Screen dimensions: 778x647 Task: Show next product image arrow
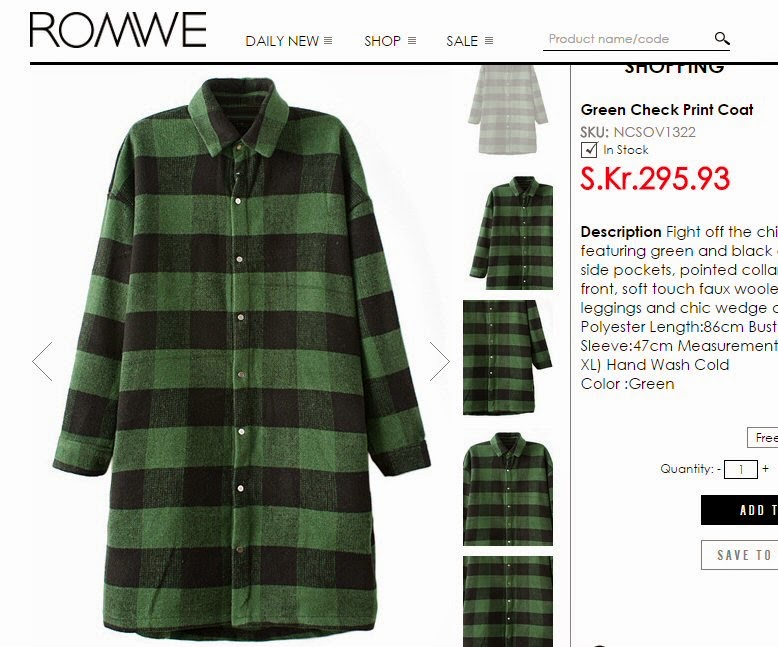pos(439,361)
